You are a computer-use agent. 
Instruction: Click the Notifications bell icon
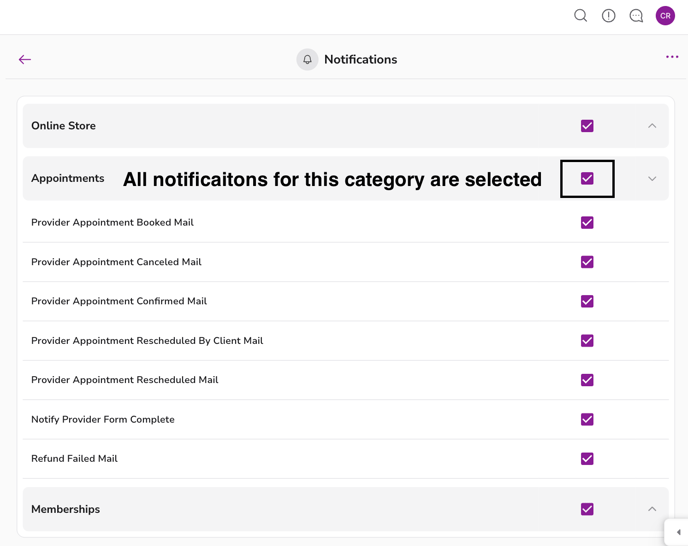point(307,60)
